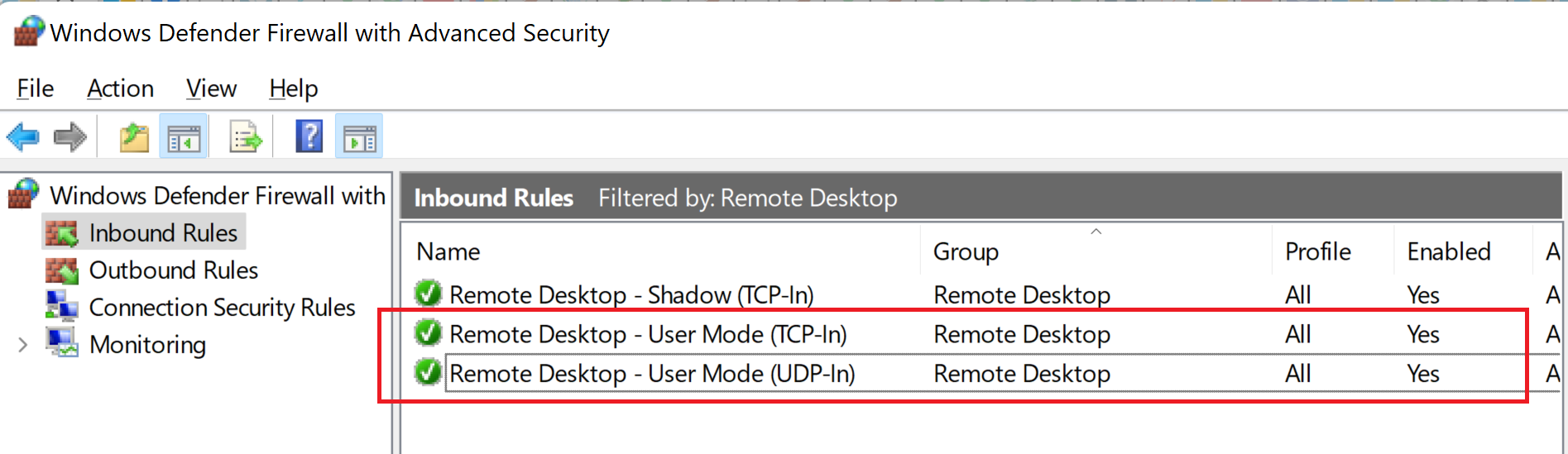Select Connection Security Rules node
1568x454 pixels.
[222, 308]
